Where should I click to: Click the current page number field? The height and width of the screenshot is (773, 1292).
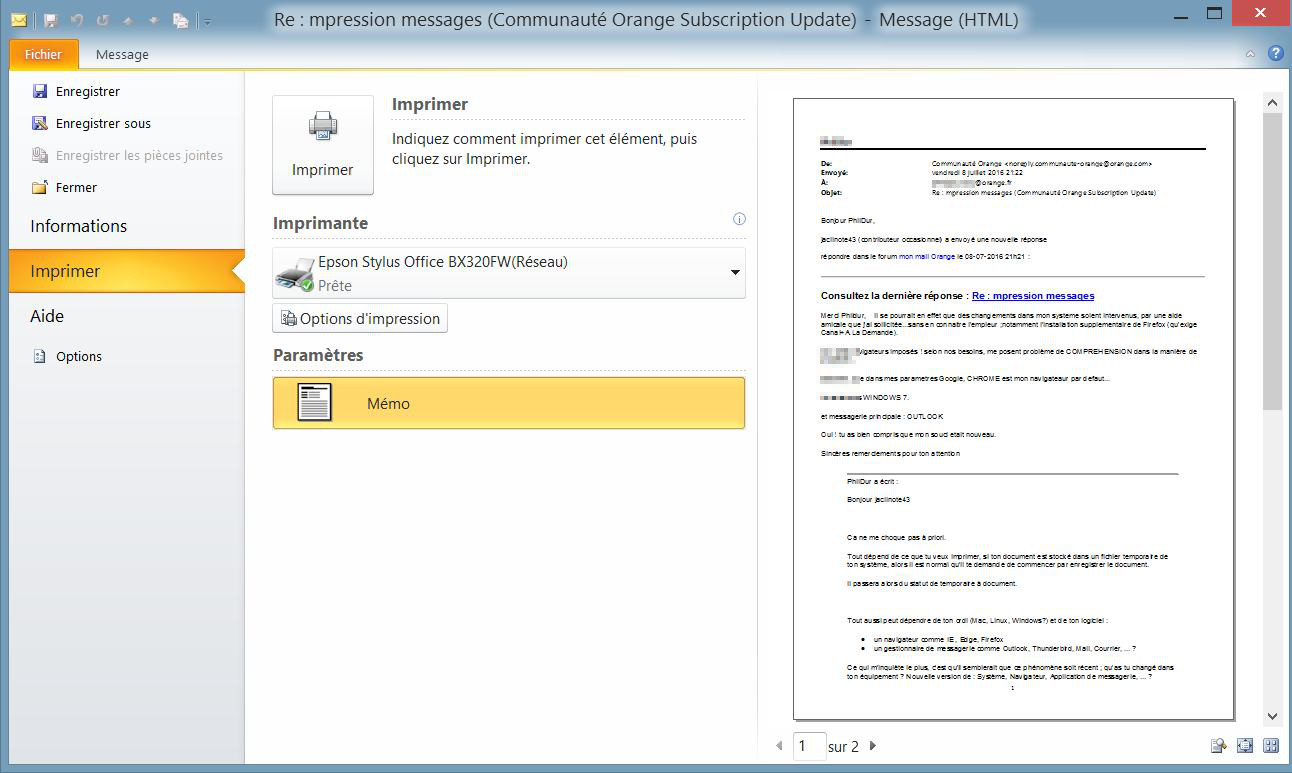[x=809, y=746]
